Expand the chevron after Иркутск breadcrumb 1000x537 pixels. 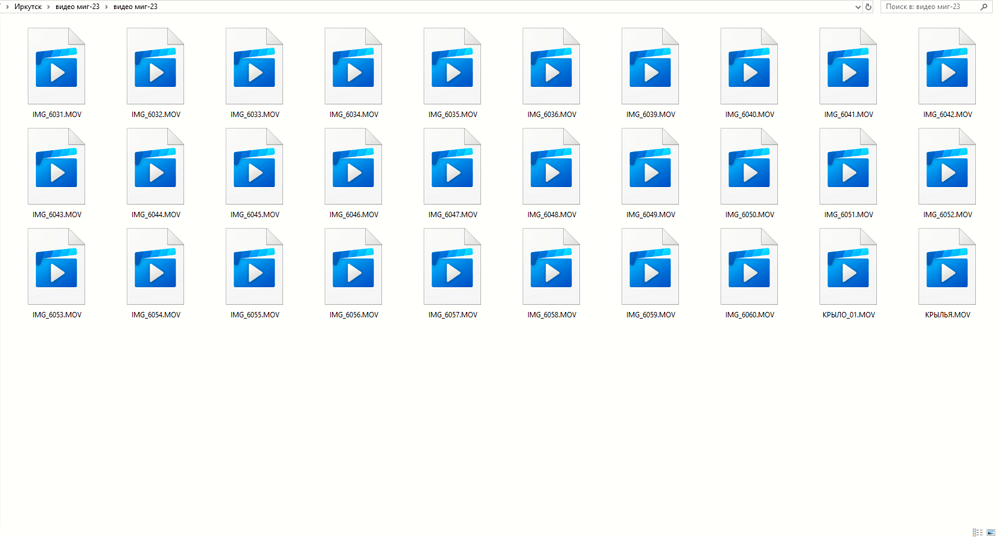[x=48, y=7]
